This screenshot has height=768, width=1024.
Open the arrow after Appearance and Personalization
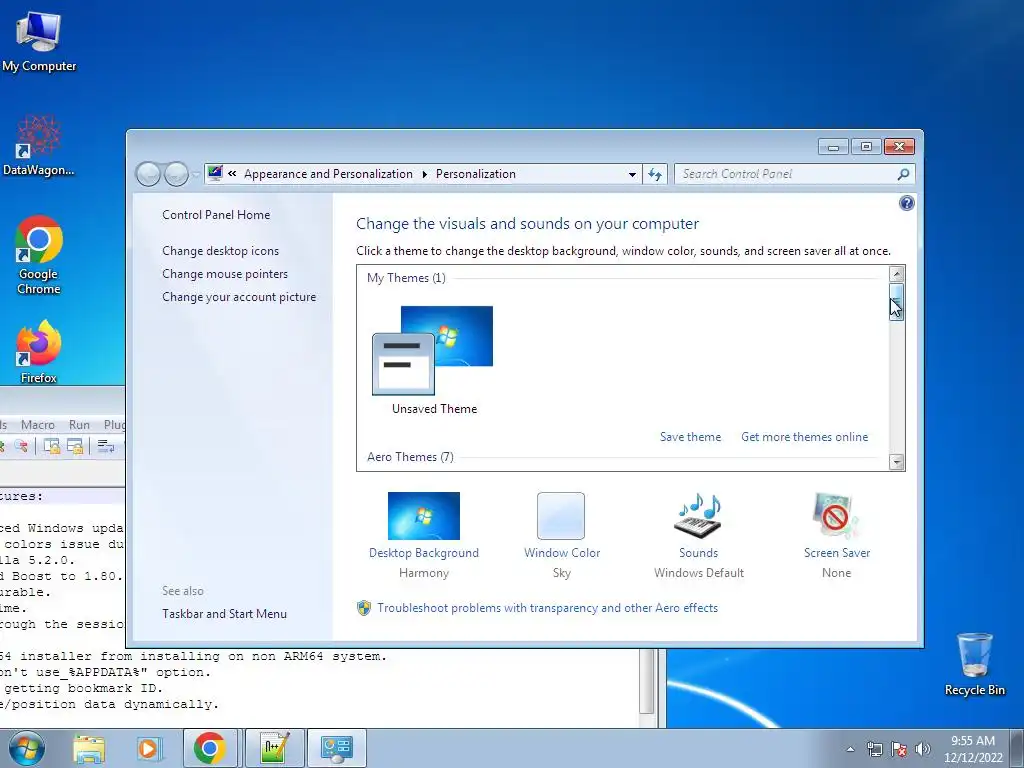pos(424,174)
